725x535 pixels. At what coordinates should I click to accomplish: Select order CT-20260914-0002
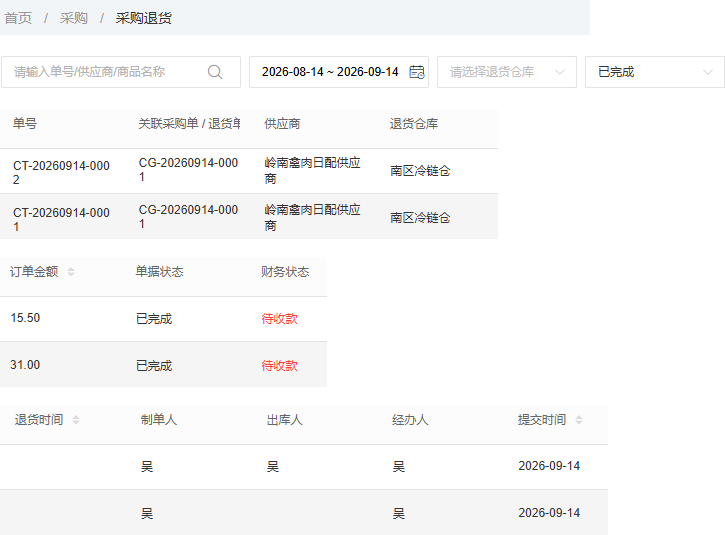tap(61, 172)
